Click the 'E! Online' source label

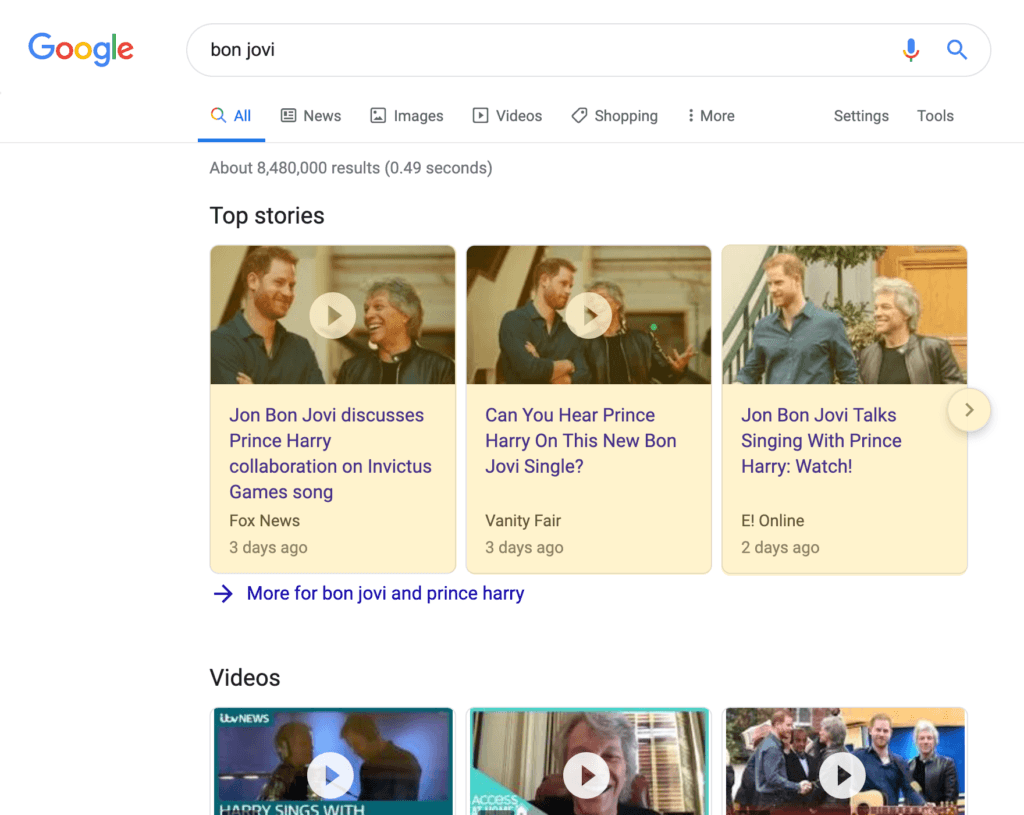pyautogui.click(x=773, y=520)
